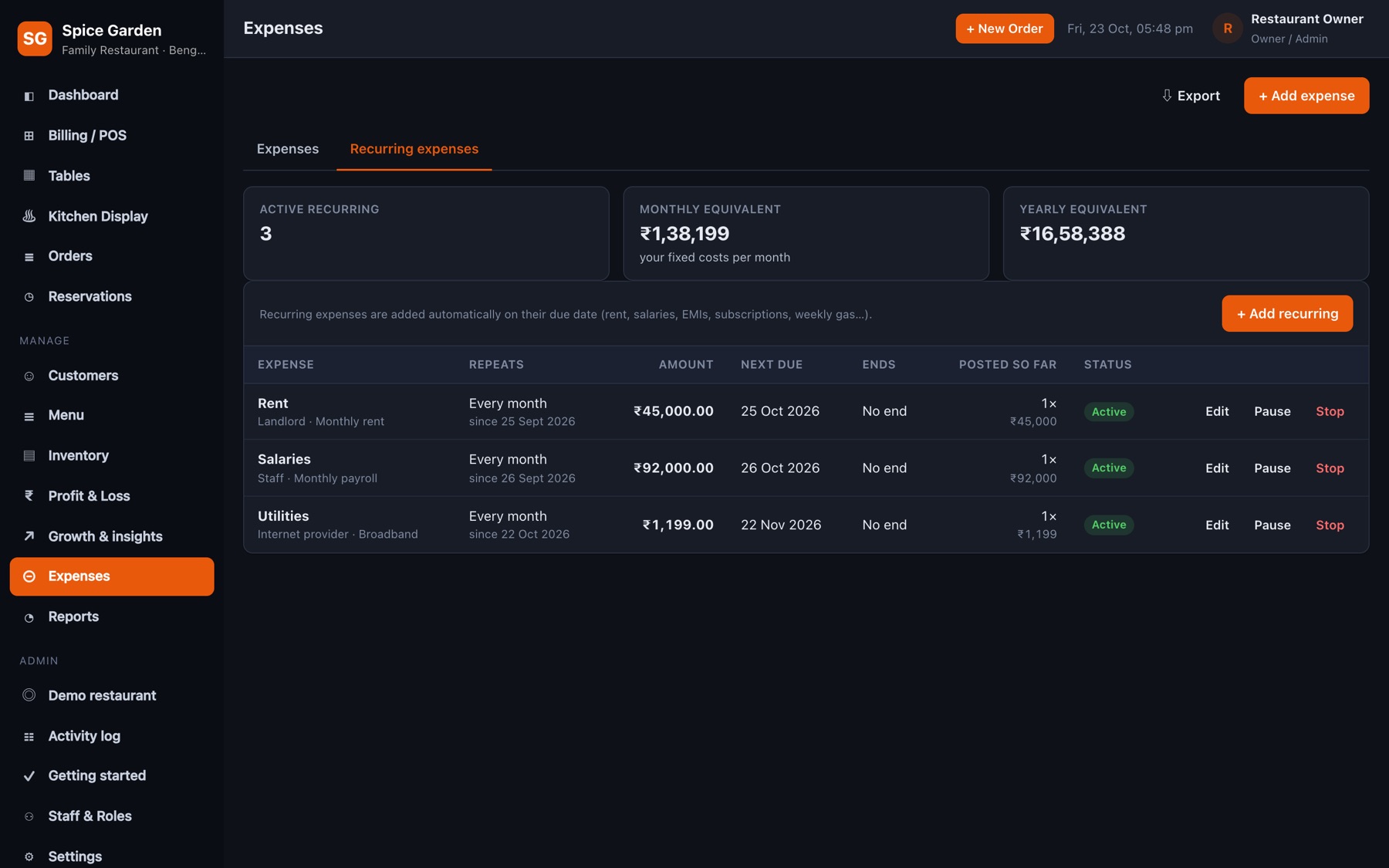The height and width of the screenshot is (868, 1389).
Task: Pause the Salaries recurring expense
Action: [x=1272, y=468]
